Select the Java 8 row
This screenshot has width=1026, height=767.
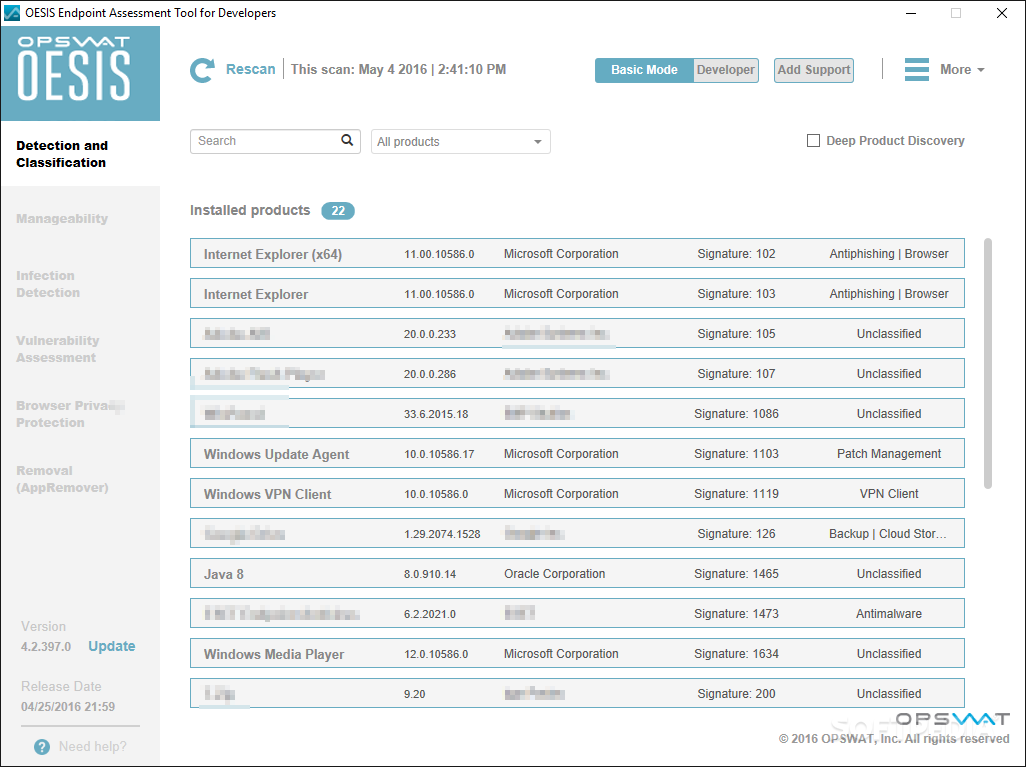[577, 573]
